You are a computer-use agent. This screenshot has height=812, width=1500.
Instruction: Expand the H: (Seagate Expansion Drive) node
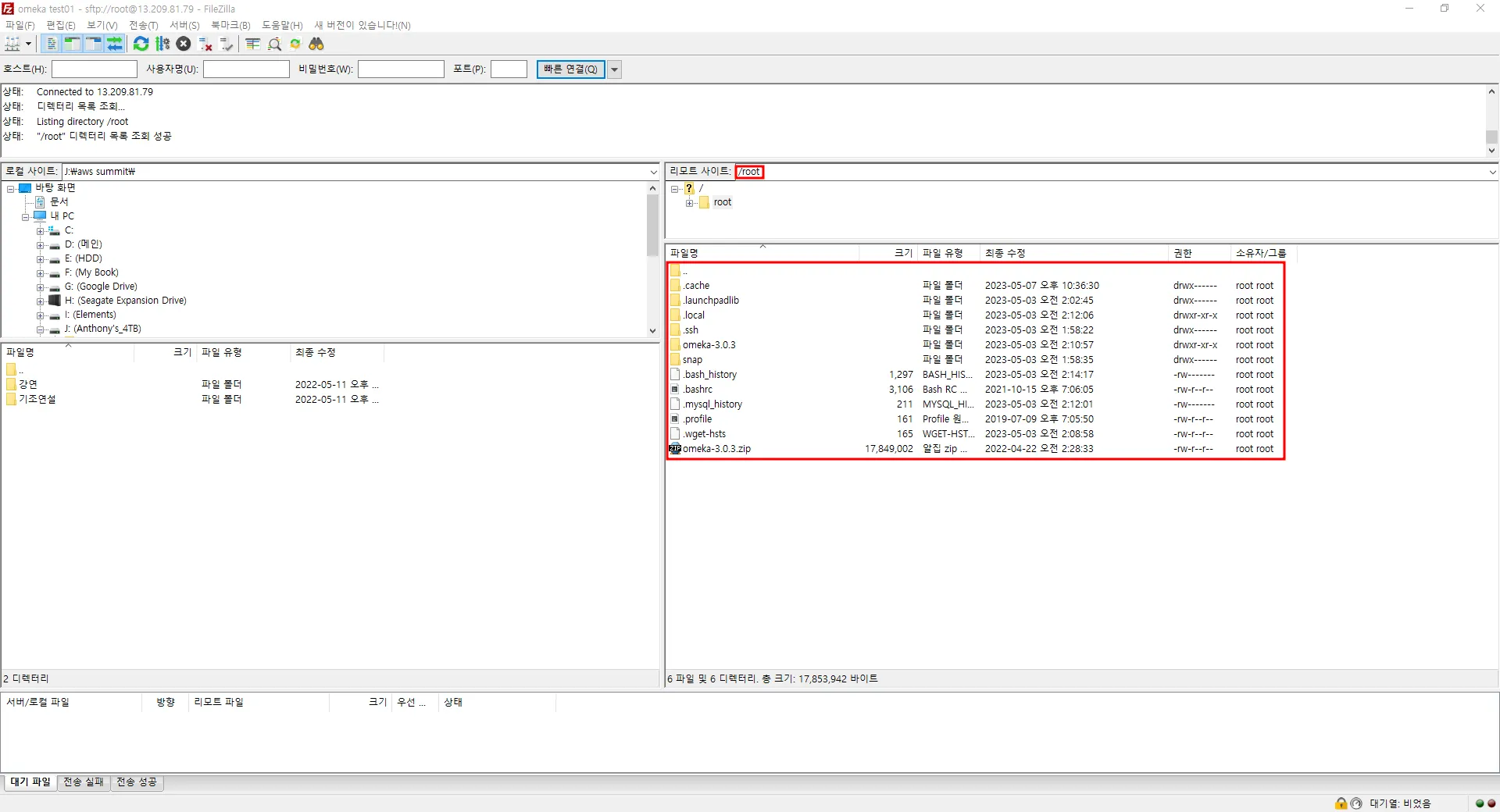coord(40,301)
